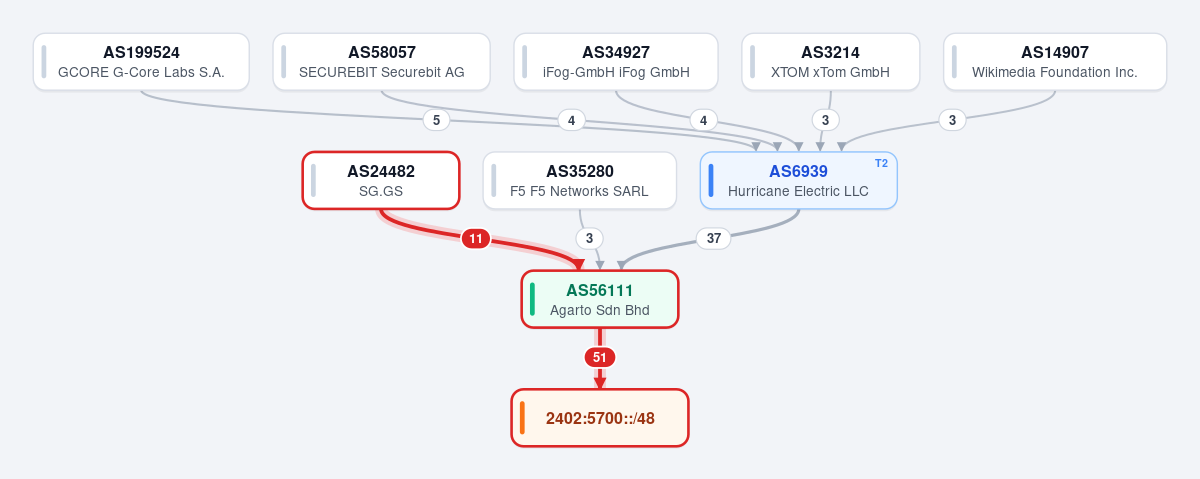Click the red 51 edge count badge
The height and width of the screenshot is (479, 1200).
click(x=600, y=357)
